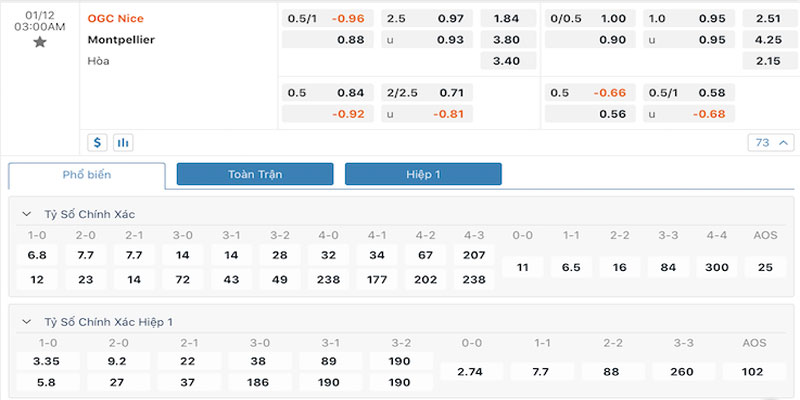Switch to the Phổ biến tab

tap(87, 174)
